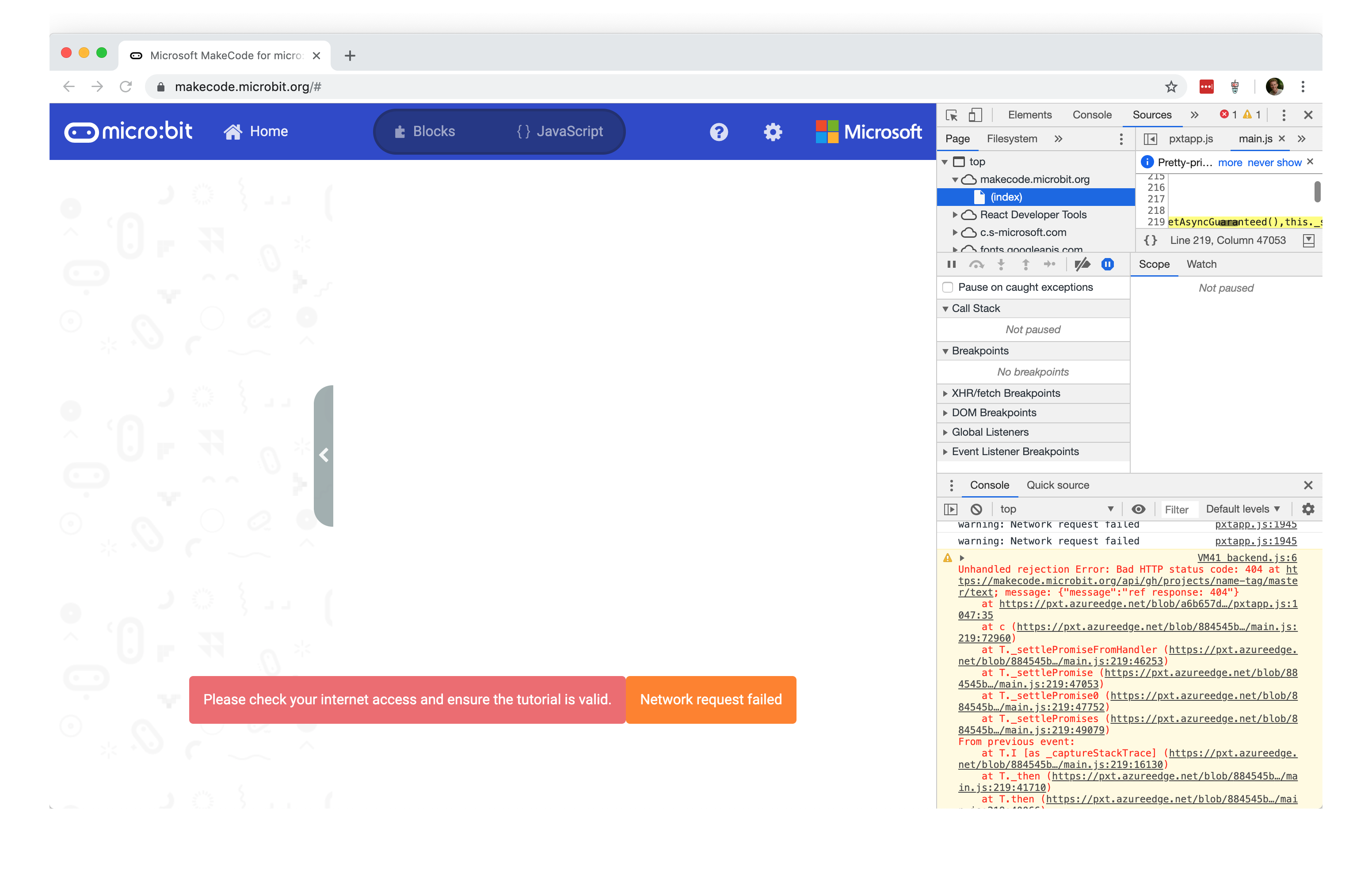Screen dimensions: 1372x874
Task: Deactivate breakpoints in the debugger toolbar
Action: (1082, 264)
